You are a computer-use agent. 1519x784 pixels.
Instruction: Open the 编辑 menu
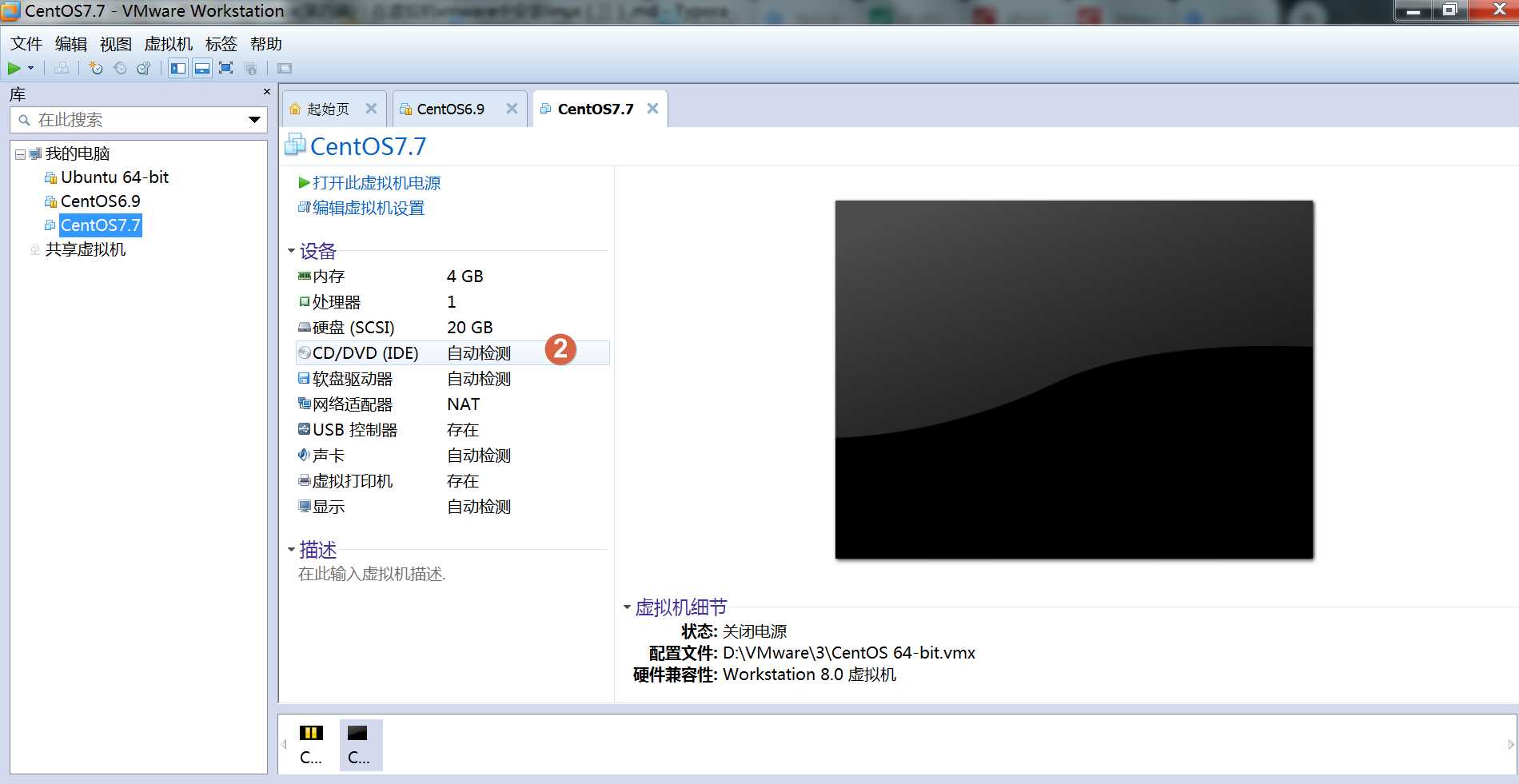coord(71,44)
